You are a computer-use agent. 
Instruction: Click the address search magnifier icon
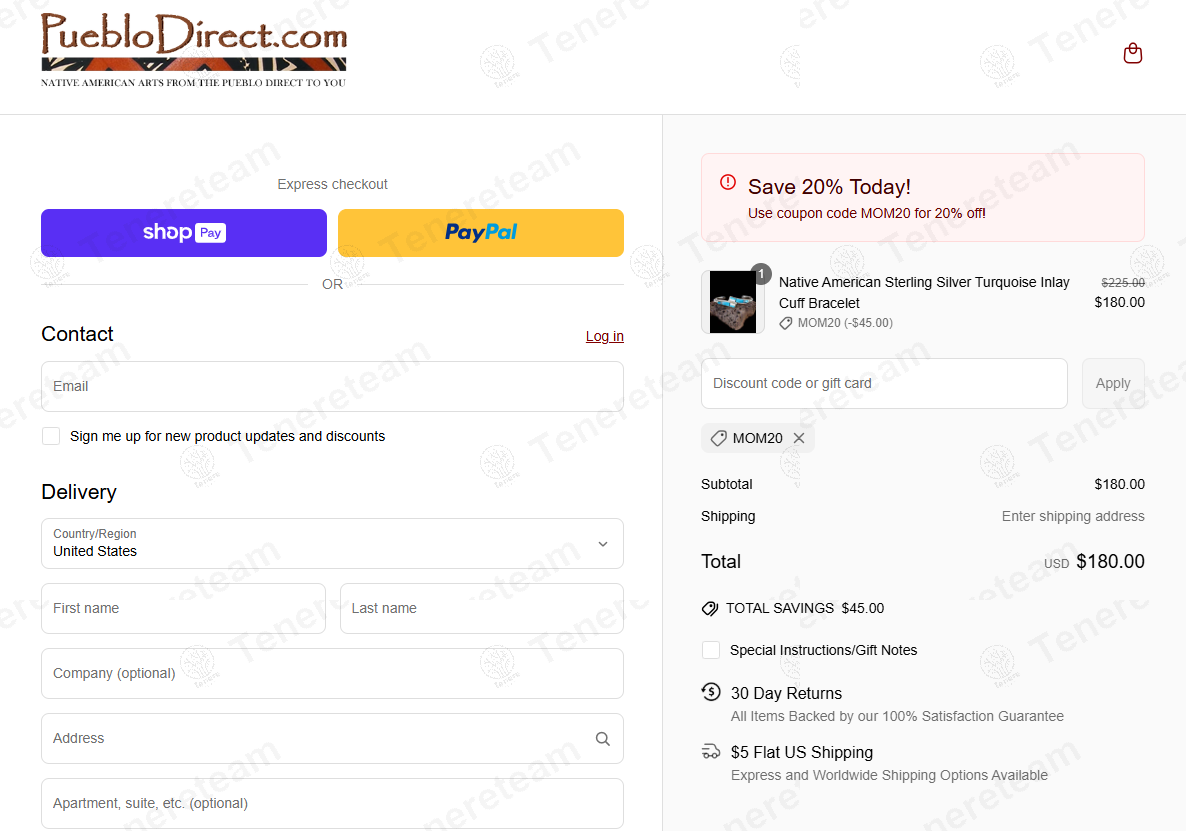click(x=603, y=739)
